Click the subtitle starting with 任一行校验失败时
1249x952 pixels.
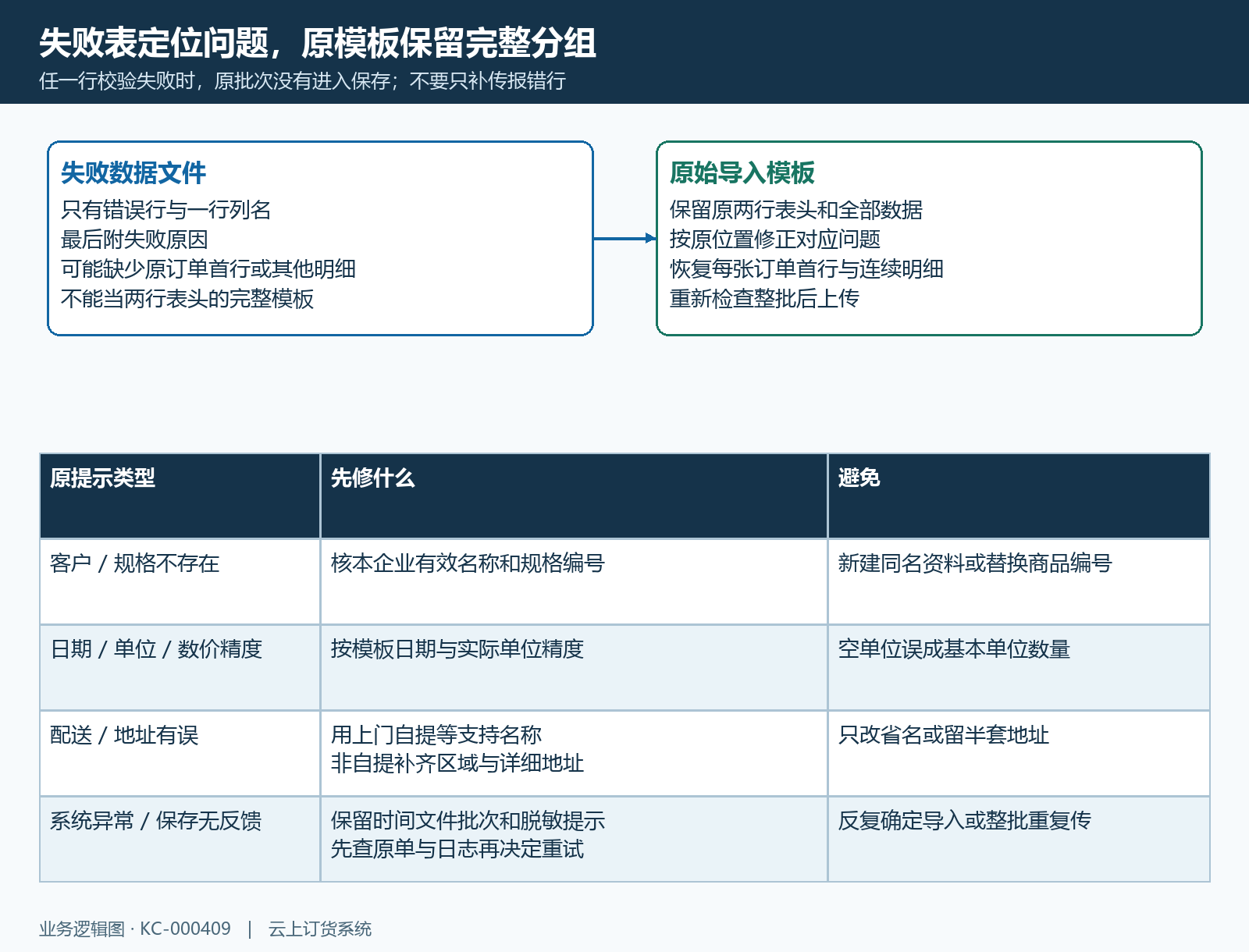coord(302,81)
